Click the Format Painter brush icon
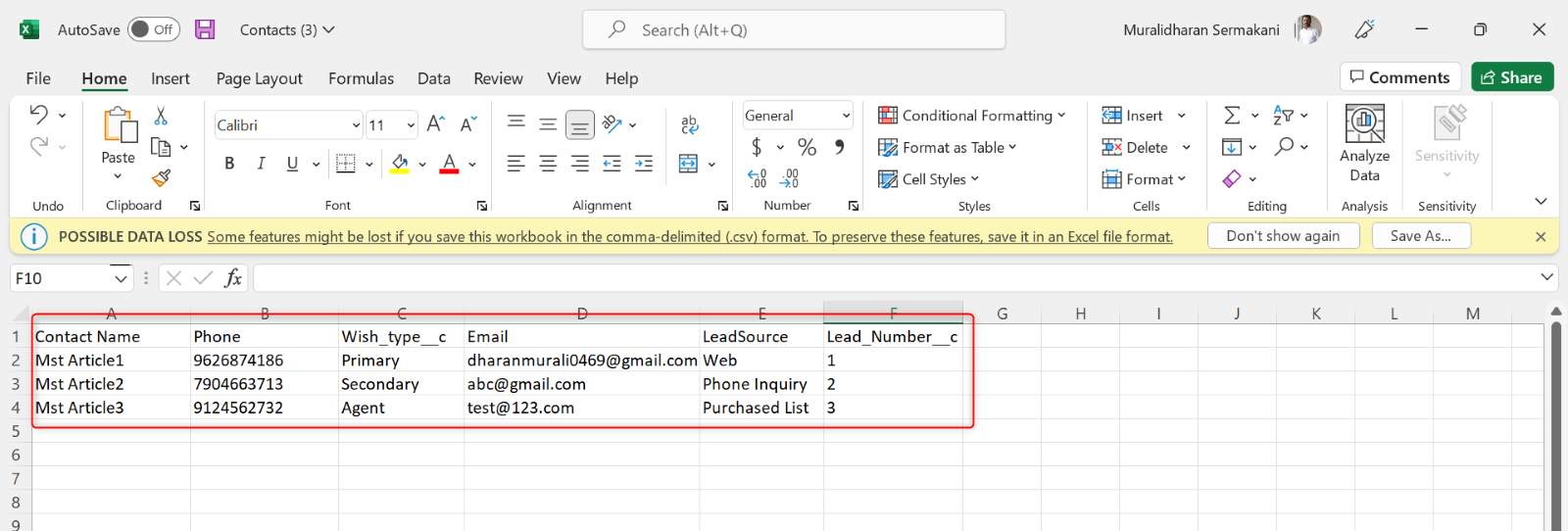The height and width of the screenshot is (531, 1568). tap(162, 177)
